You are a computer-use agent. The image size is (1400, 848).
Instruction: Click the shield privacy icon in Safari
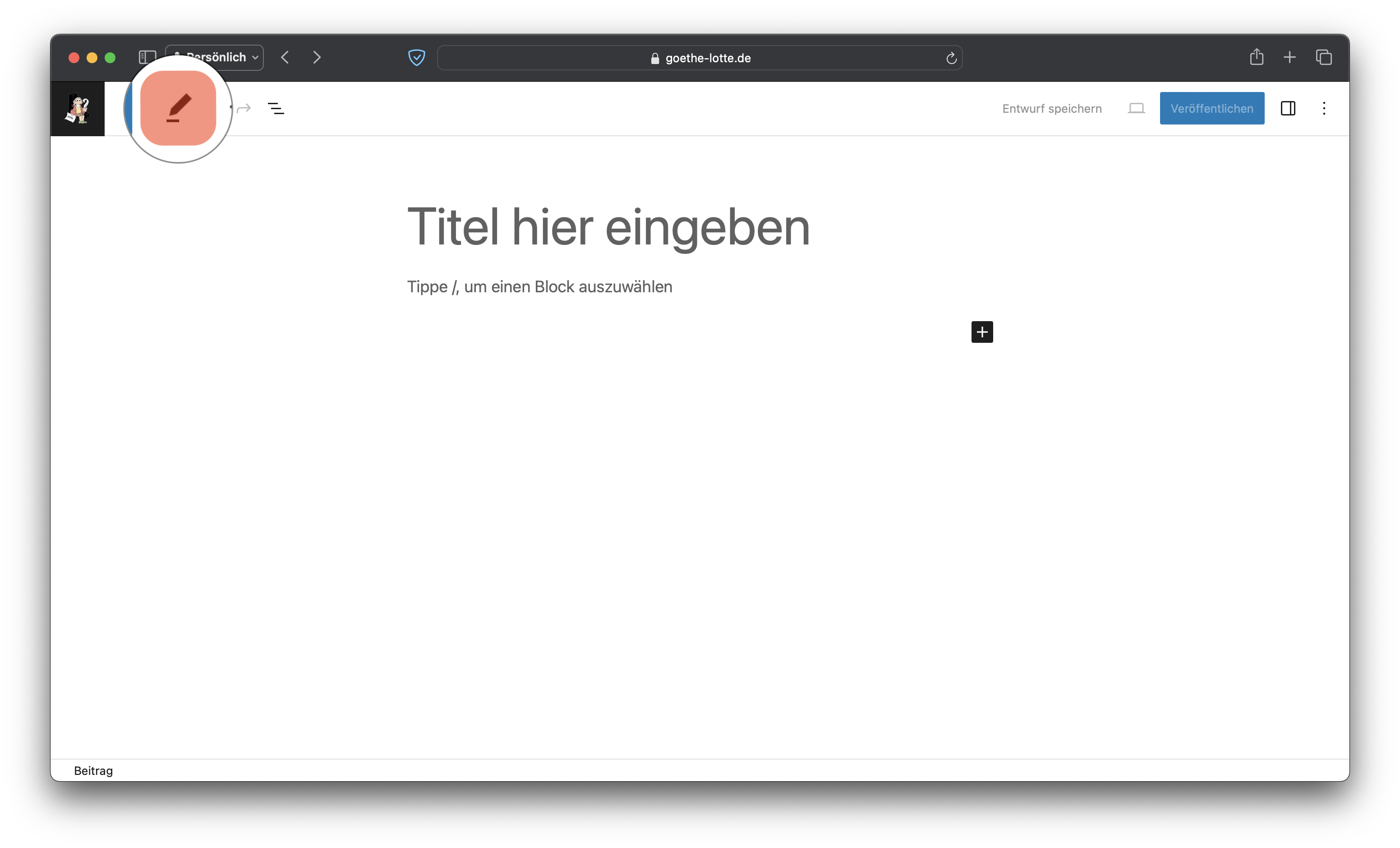point(416,57)
